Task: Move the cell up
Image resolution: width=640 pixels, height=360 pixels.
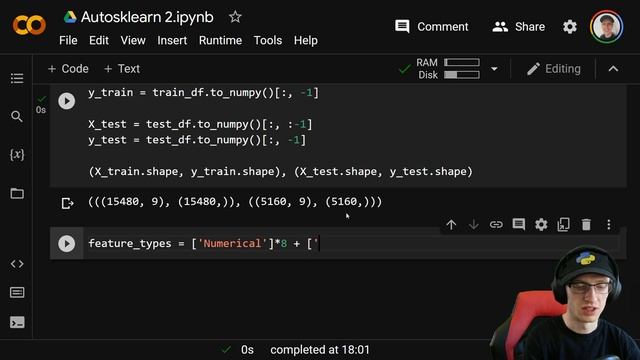Action: 451,224
